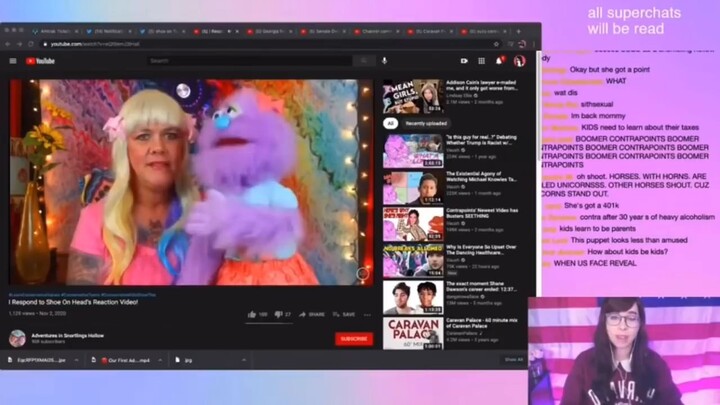Open the more actions ellipsis under video
Viewport: 720px width, 405px height.
point(367,315)
